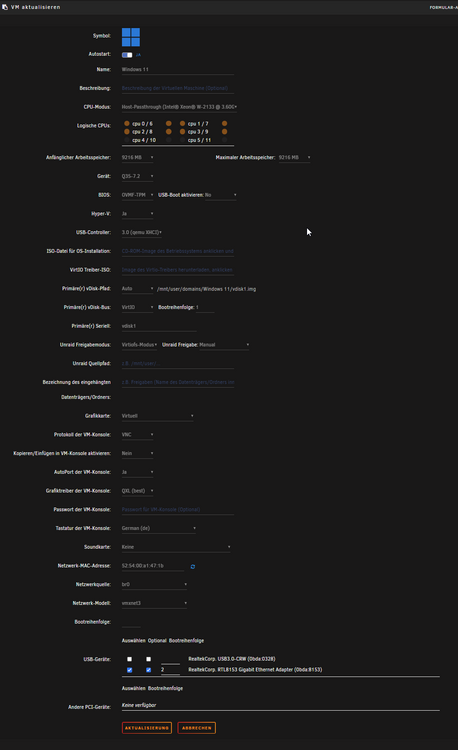This screenshot has height=750, width=458.
Task: Click the vDisk Bootreihenfolge field showing 1
Action: point(205,307)
